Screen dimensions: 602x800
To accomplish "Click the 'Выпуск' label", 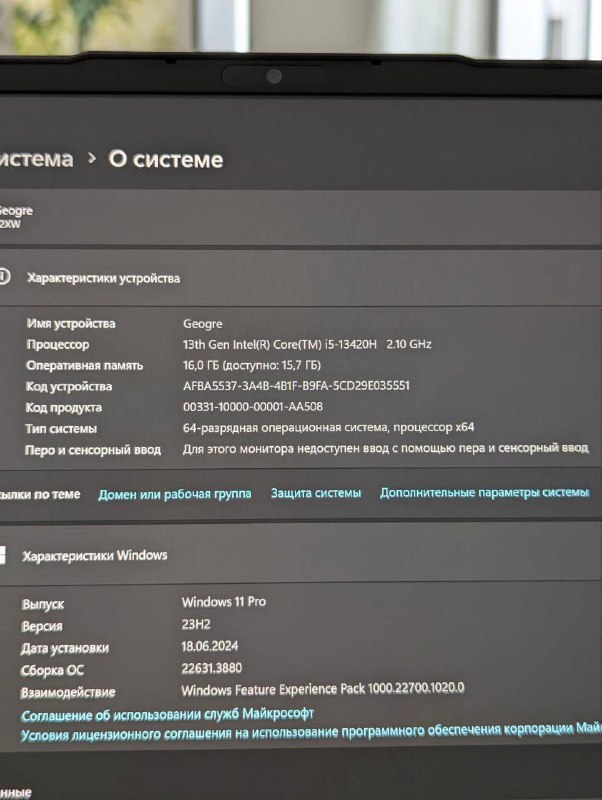I will click(43, 605).
